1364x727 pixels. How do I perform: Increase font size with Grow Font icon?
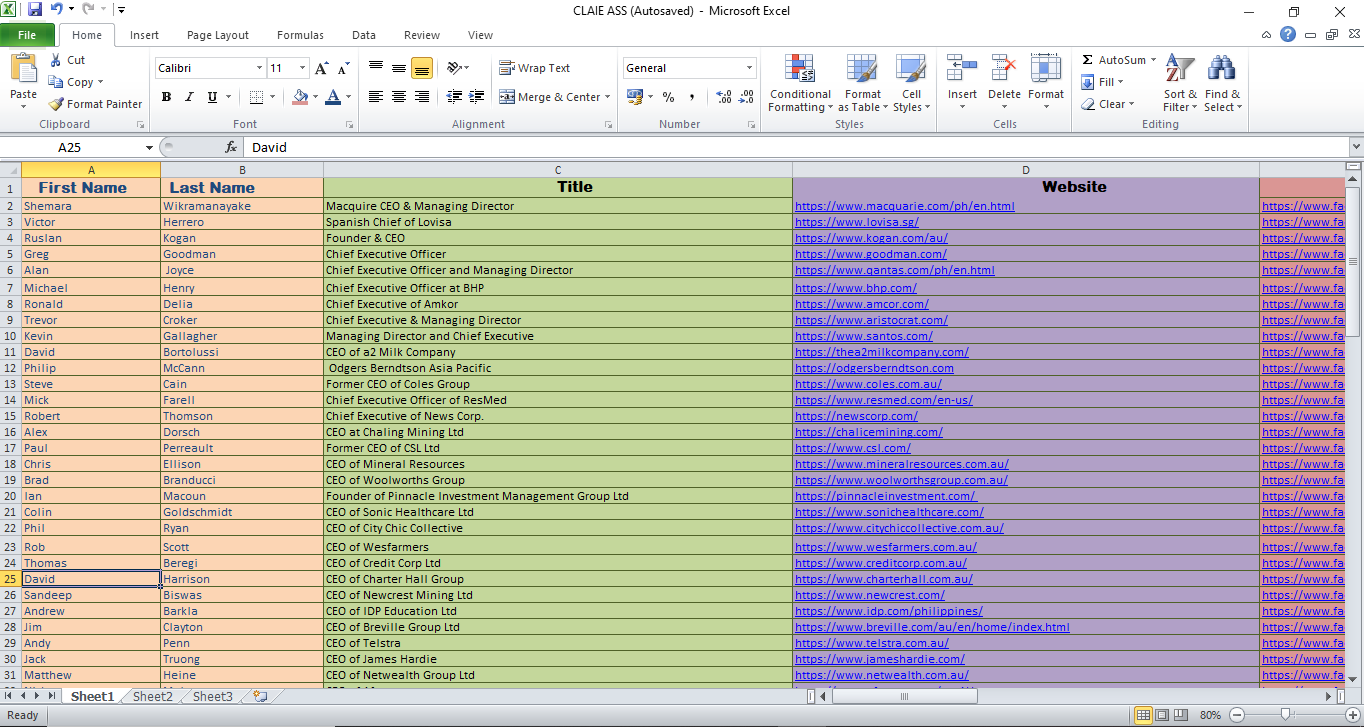click(321, 68)
